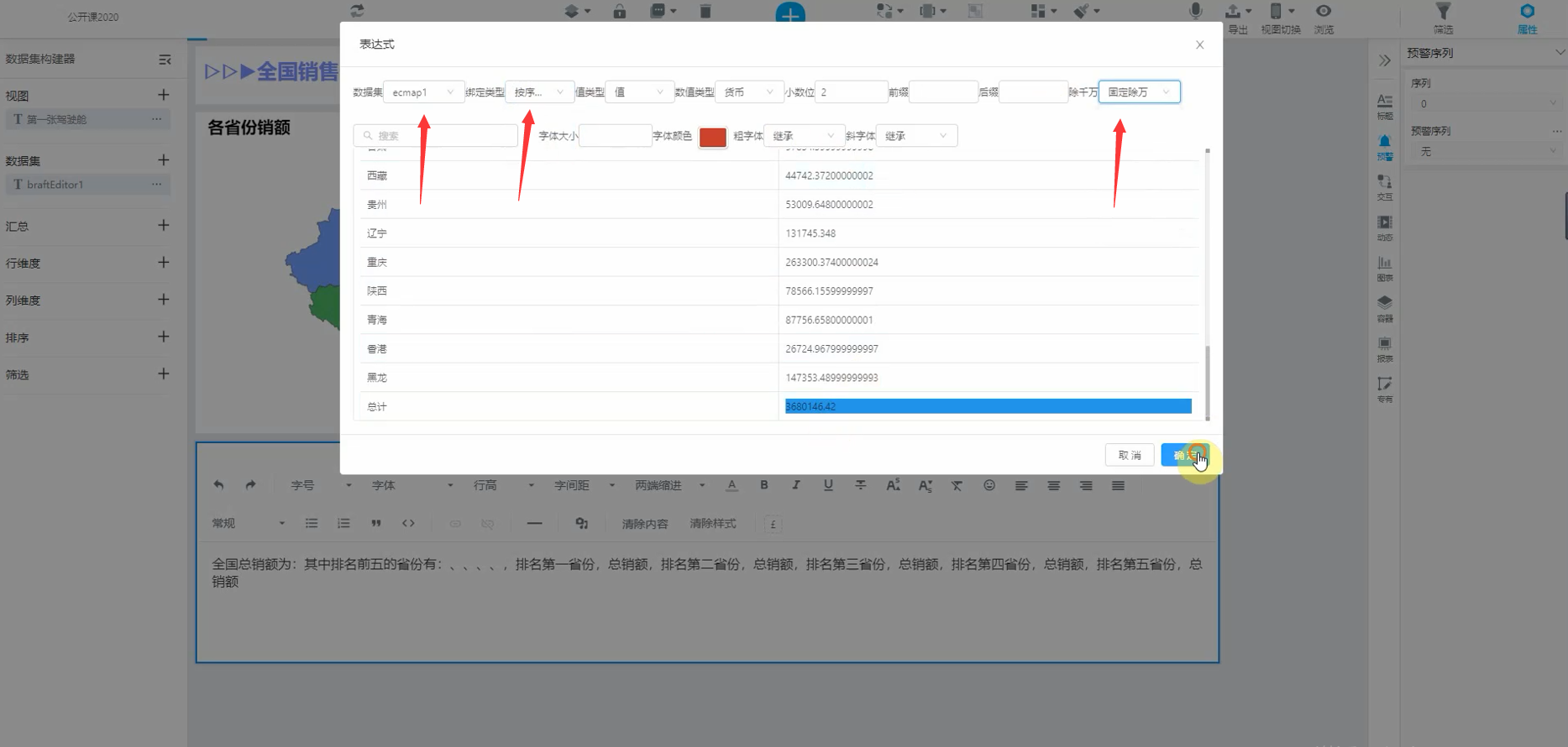The image size is (1568, 747).
Task: Open the red 字体颜色 color swatch
Action: [x=712, y=137]
